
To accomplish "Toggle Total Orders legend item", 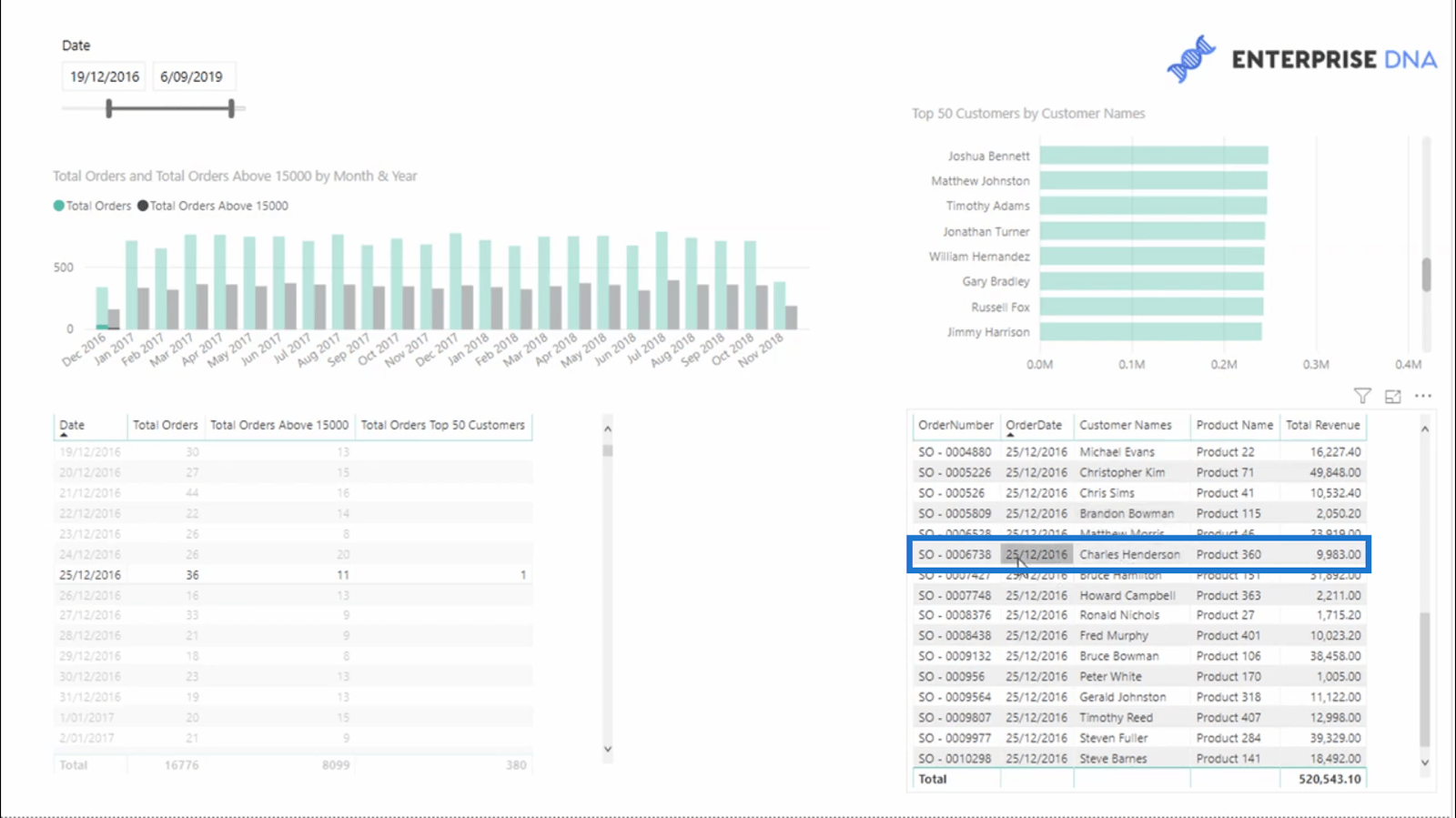I will (x=93, y=206).
